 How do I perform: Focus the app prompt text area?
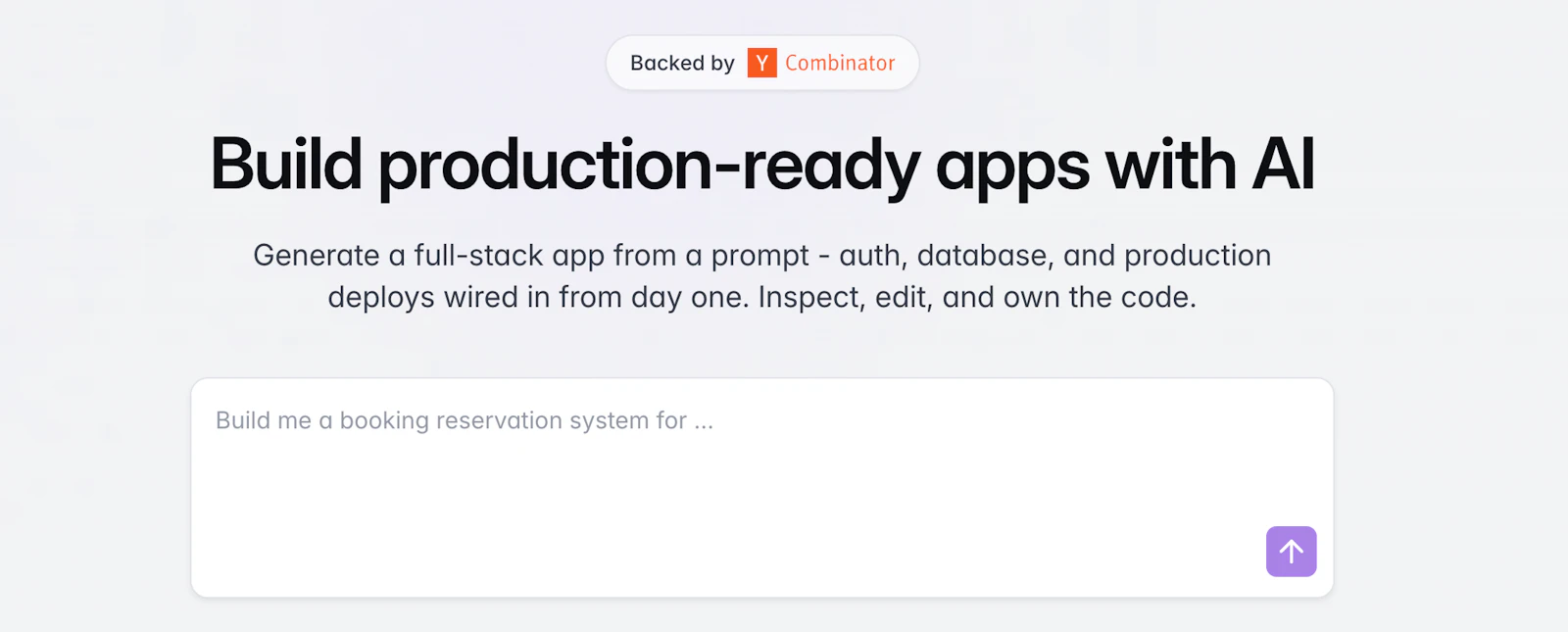pyautogui.click(x=762, y=488)
